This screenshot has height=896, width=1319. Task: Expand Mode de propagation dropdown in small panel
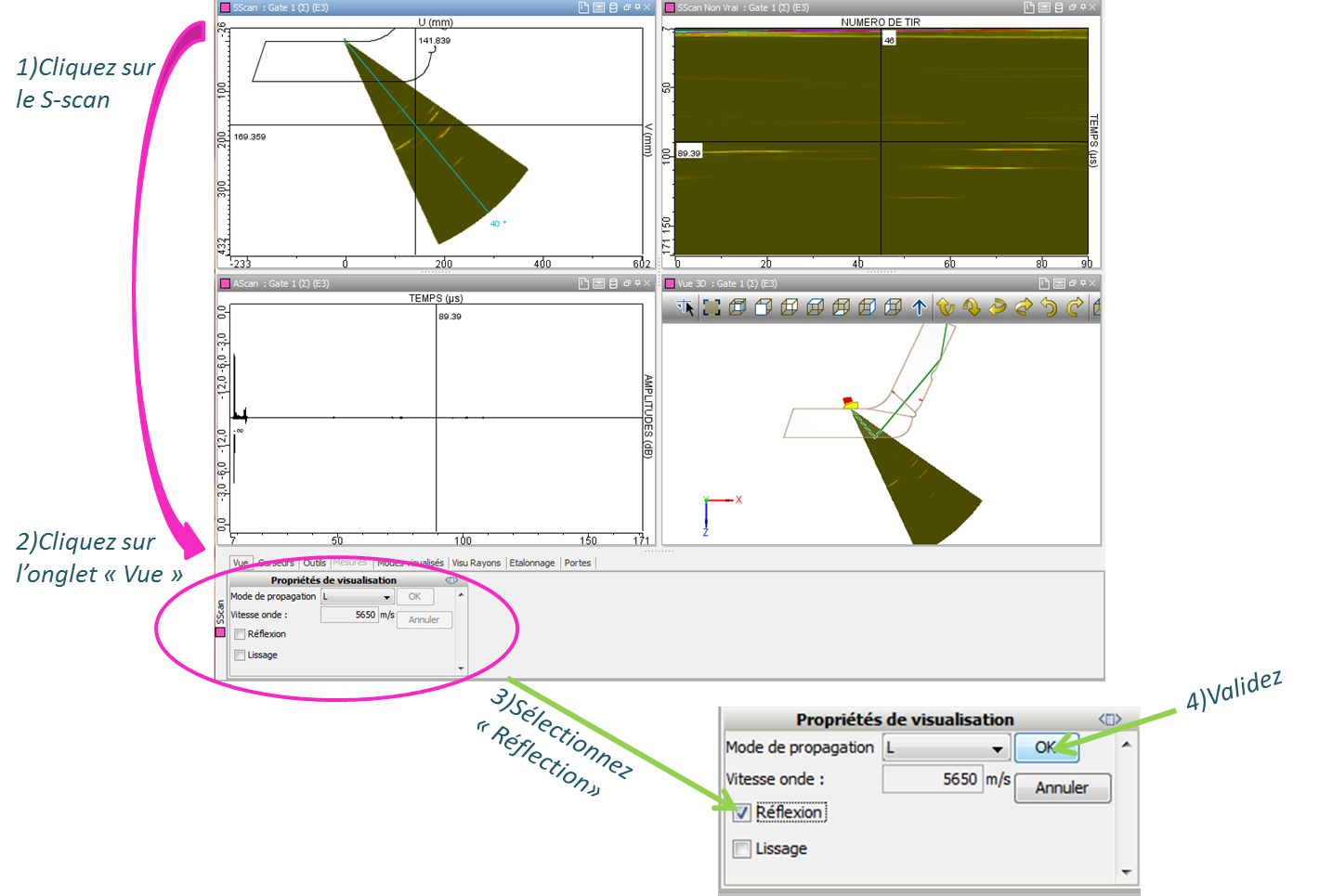pos(386,597)
